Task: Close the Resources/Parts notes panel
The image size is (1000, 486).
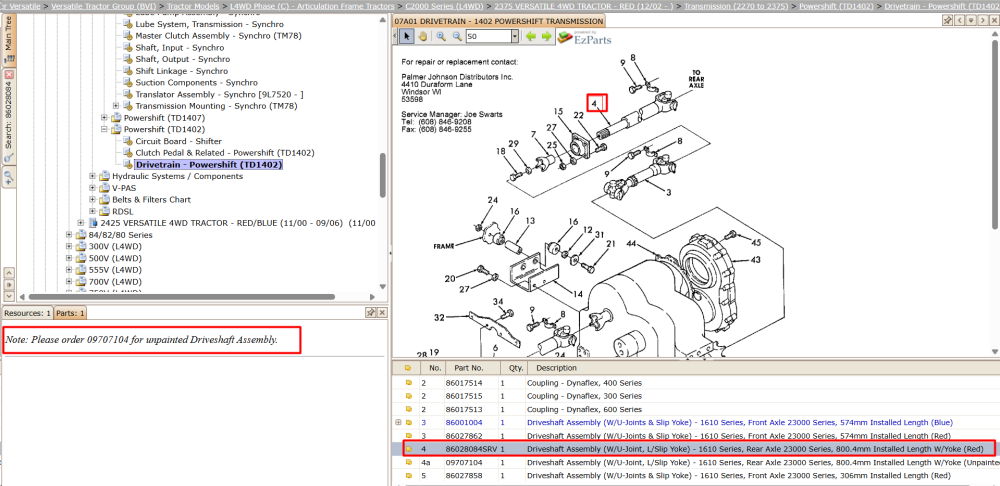Action: pyautogui.click(x=382, y=313)
